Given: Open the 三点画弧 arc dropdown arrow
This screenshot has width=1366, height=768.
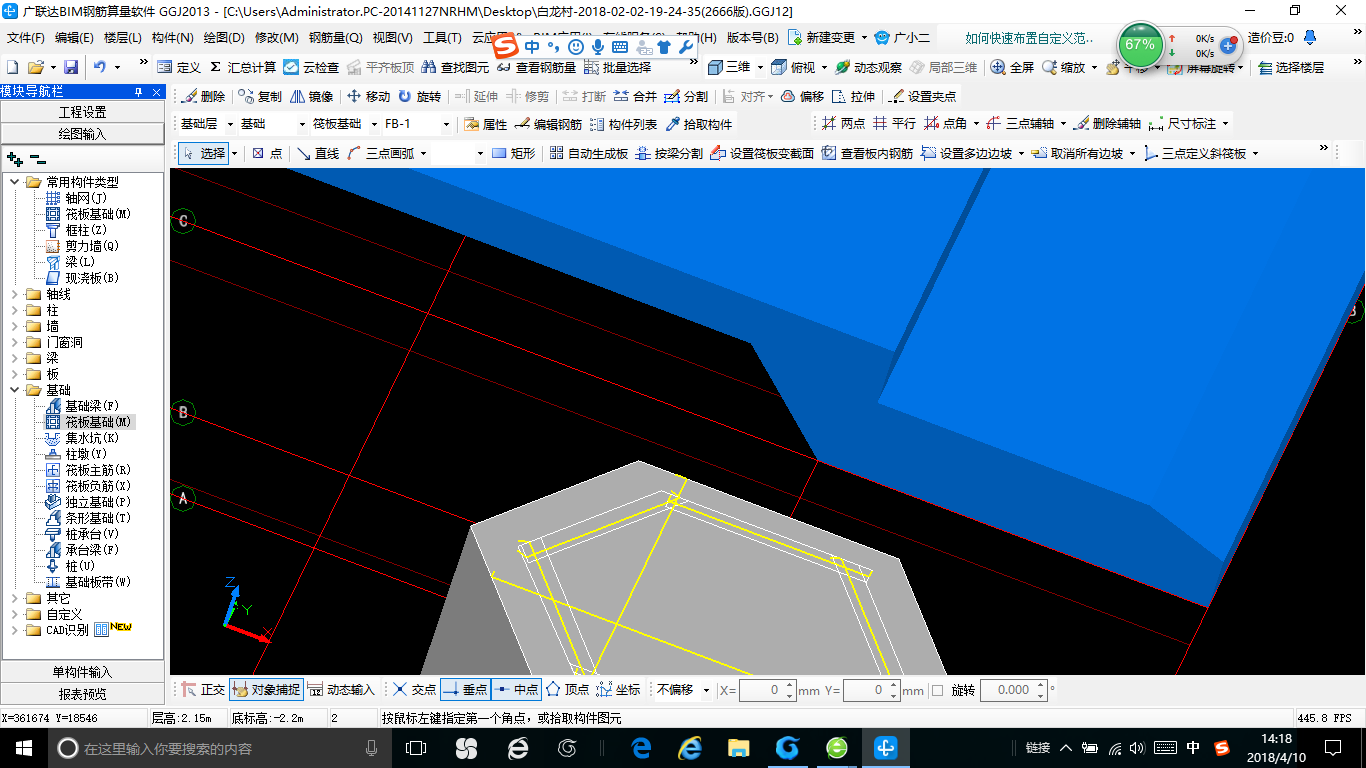Looking at the screenshot, I should [423, 153].
